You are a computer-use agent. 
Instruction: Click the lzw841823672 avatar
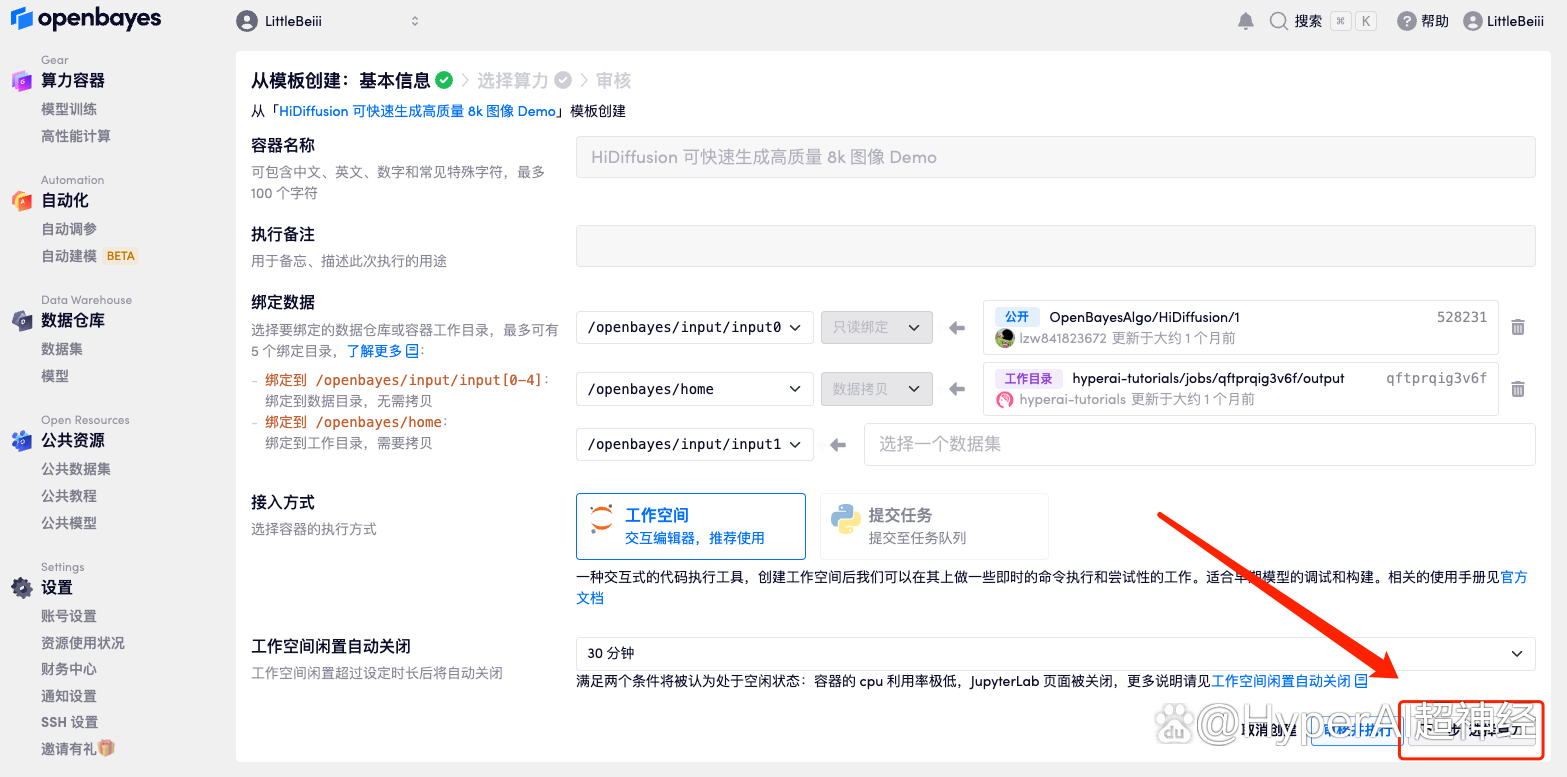click(x=1005, y=338)
